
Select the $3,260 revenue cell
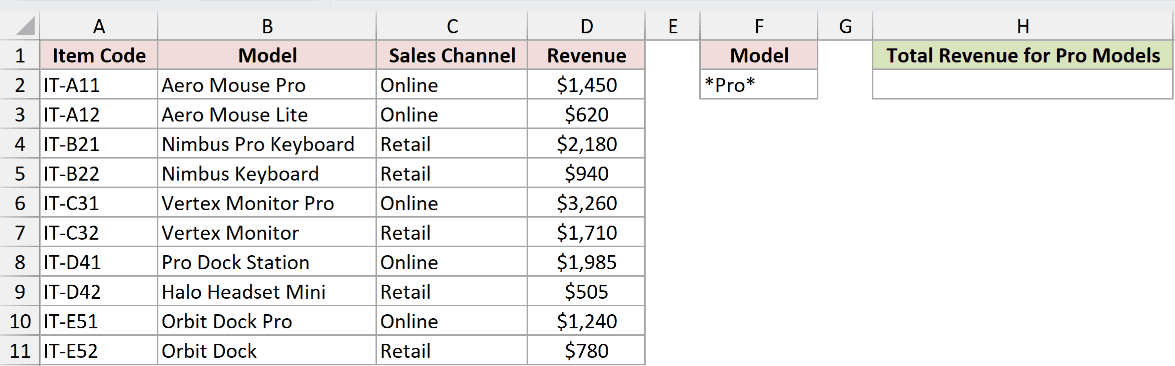coord(587,203)
